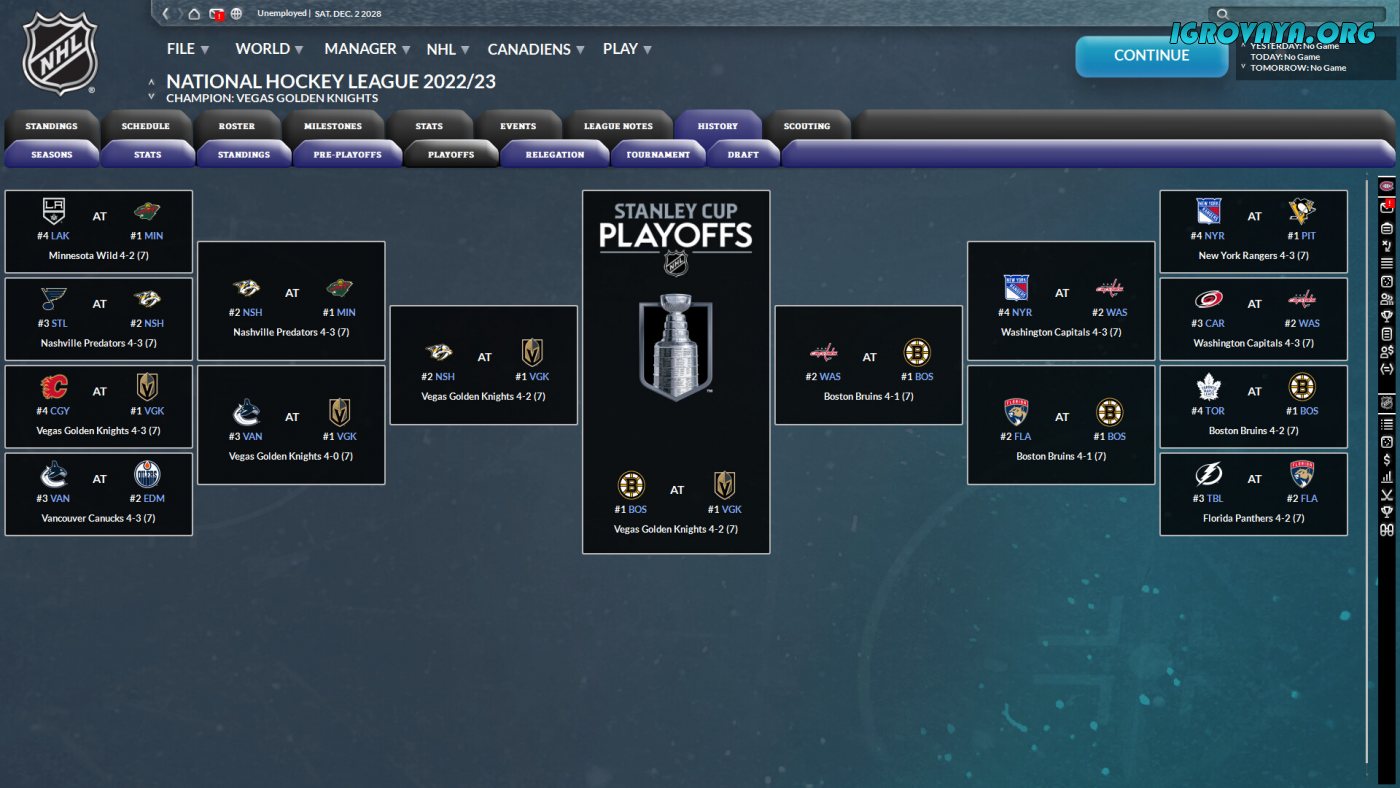
Task: Click the globe icon in the top bar
Action: [236, 14]
